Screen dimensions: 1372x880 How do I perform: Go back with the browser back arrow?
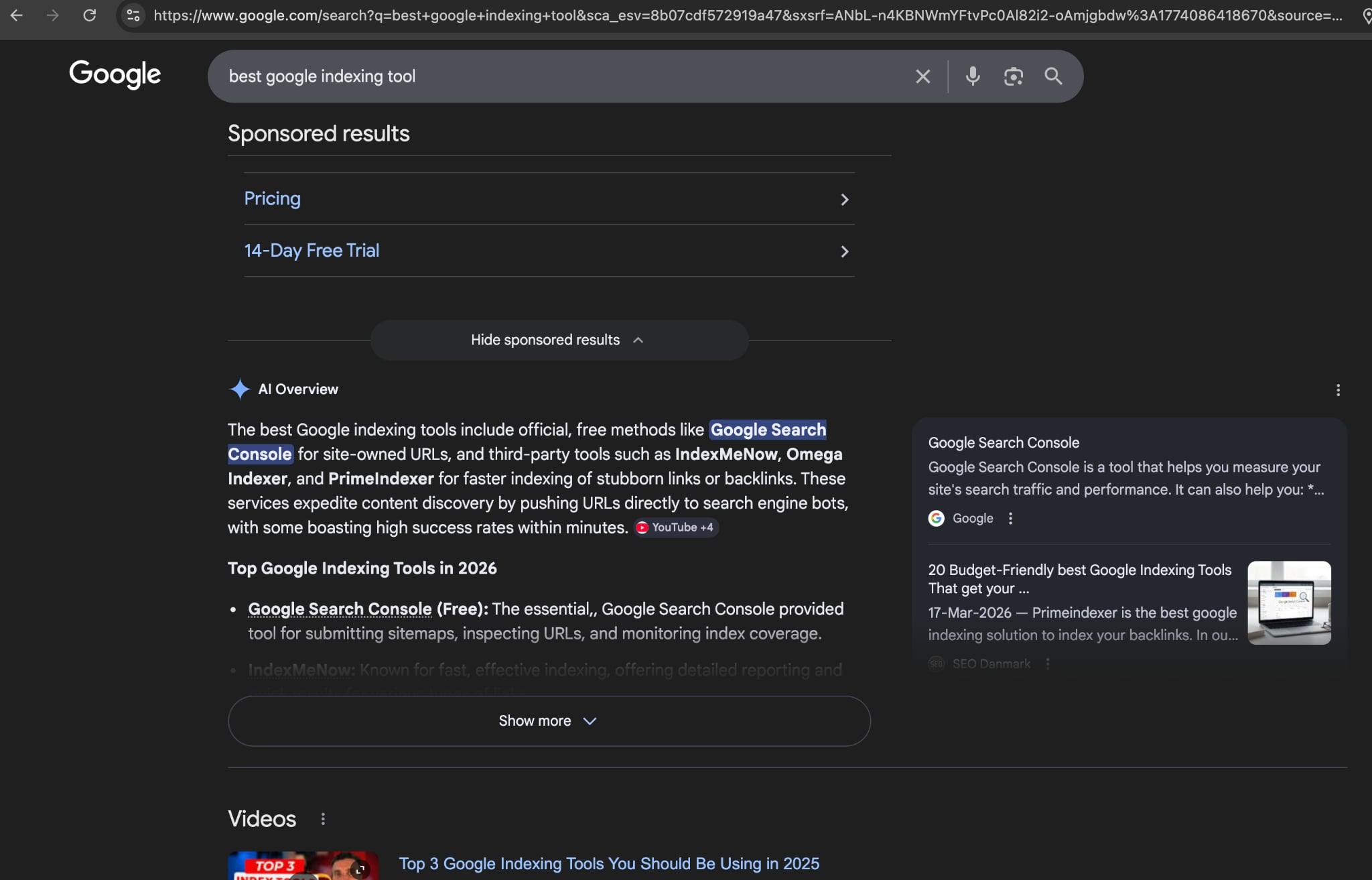pyautogui.click(x=17, y=15)
